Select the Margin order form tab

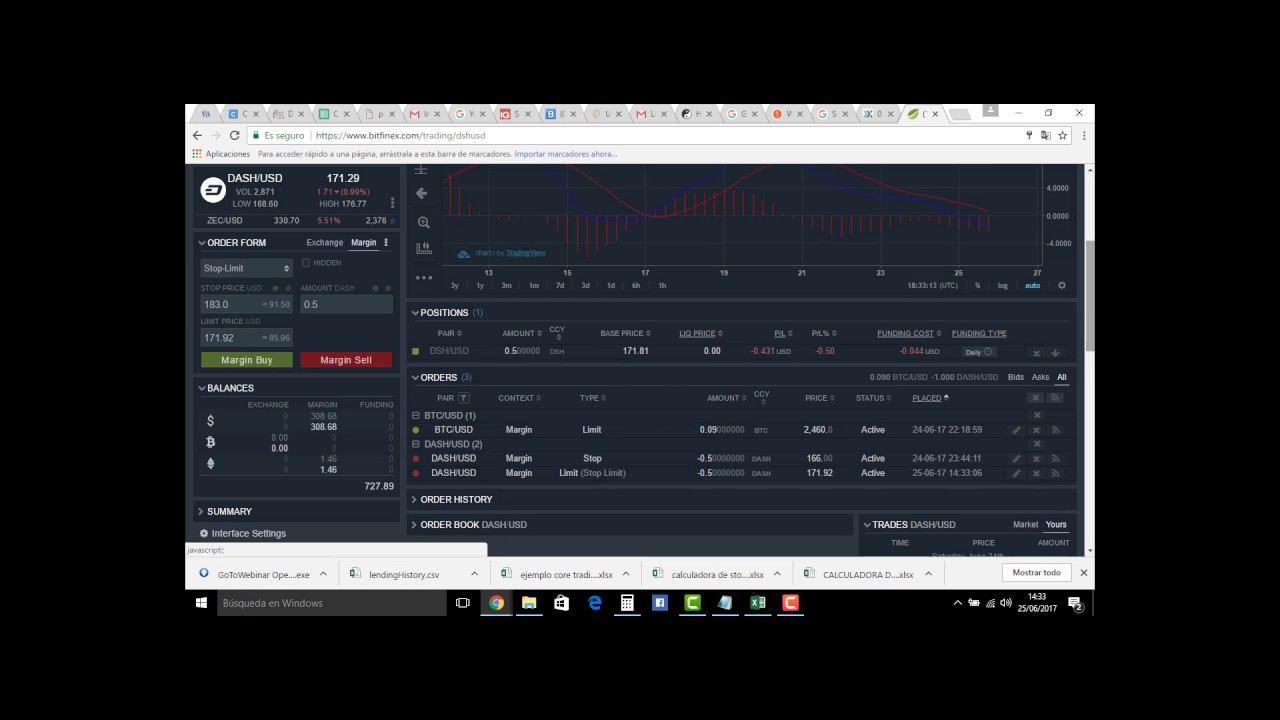(x=364, y=243)
